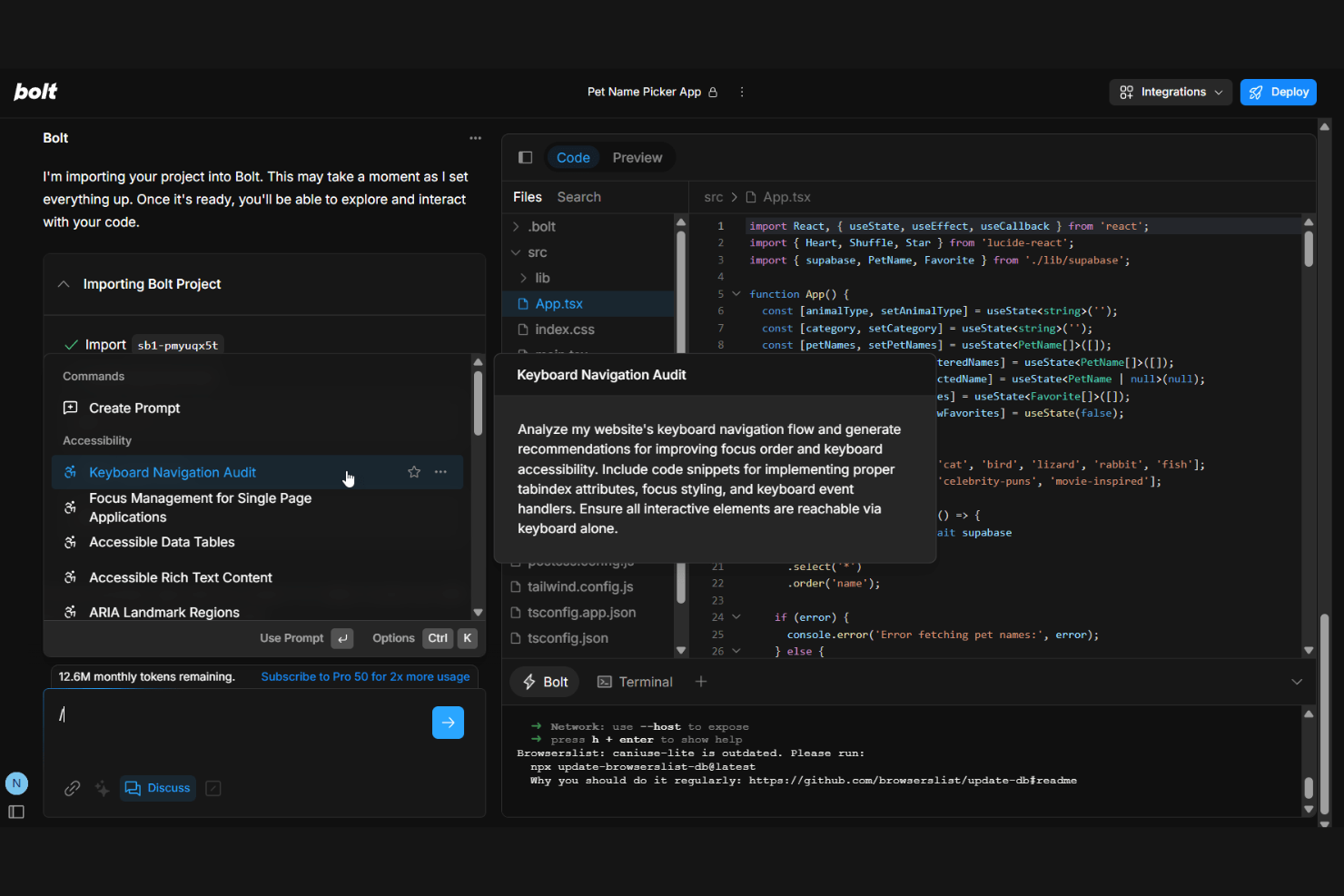Select Focus Management for Single Page Applications
Viewport: 1344px width, 896px height.
[x=258, y=507]
